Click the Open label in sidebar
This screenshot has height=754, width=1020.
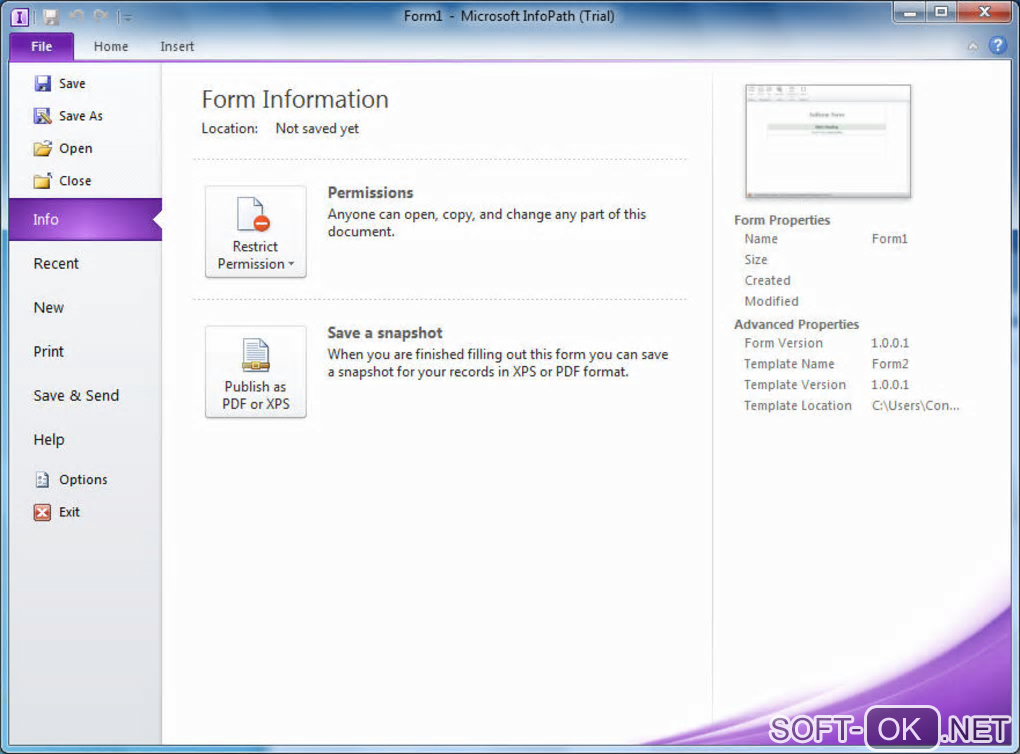tap(75, 148)
